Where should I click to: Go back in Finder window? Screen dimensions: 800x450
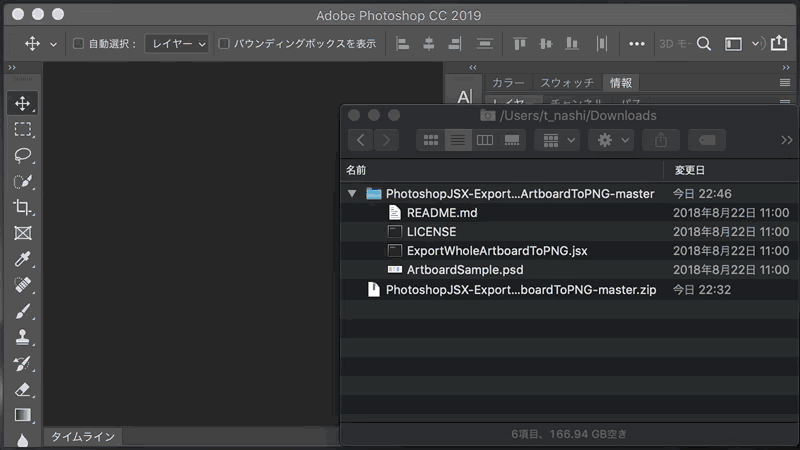[360, 140]
